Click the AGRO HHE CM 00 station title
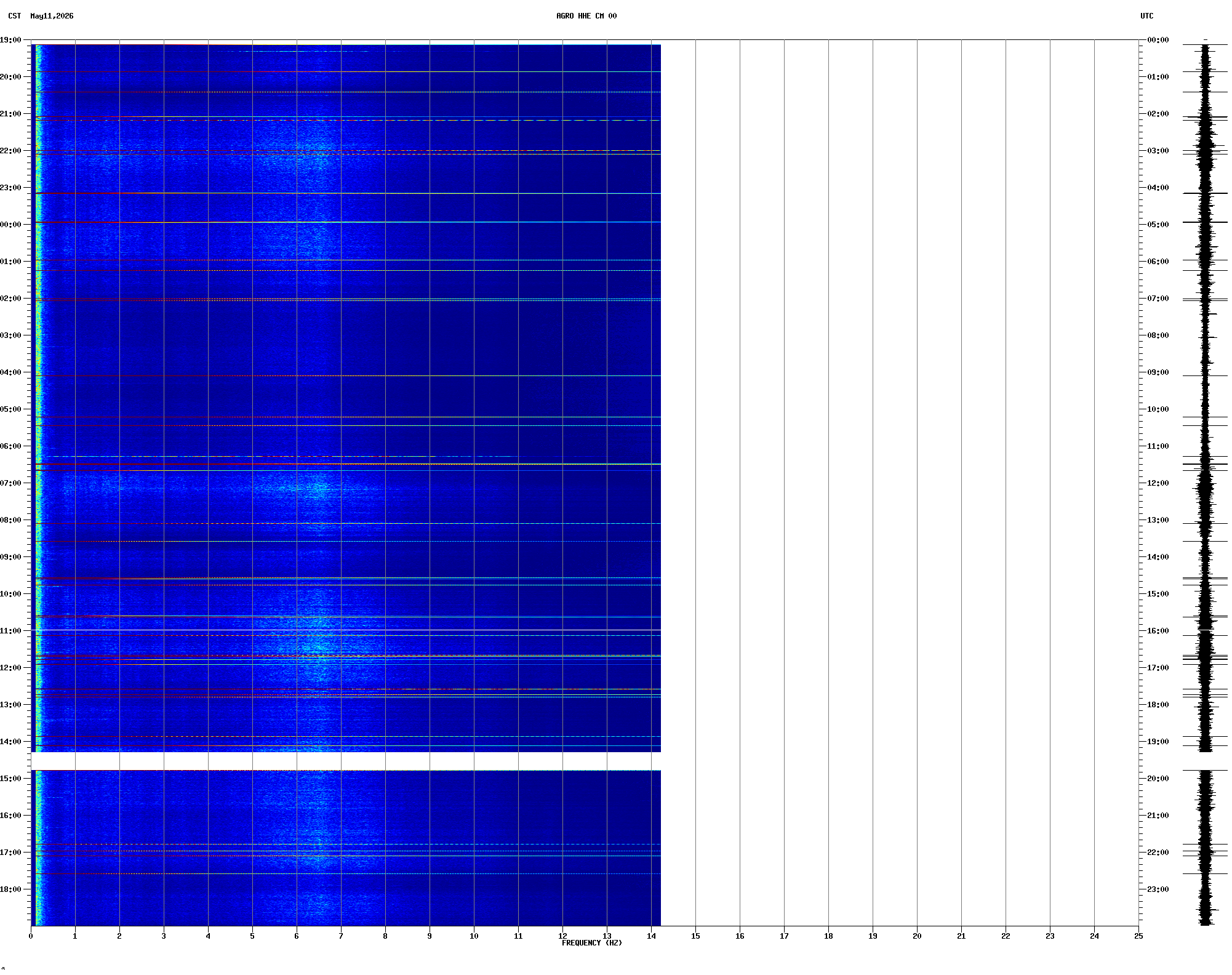This screenshot has width=1232, height=975. [x=586, y=16]
